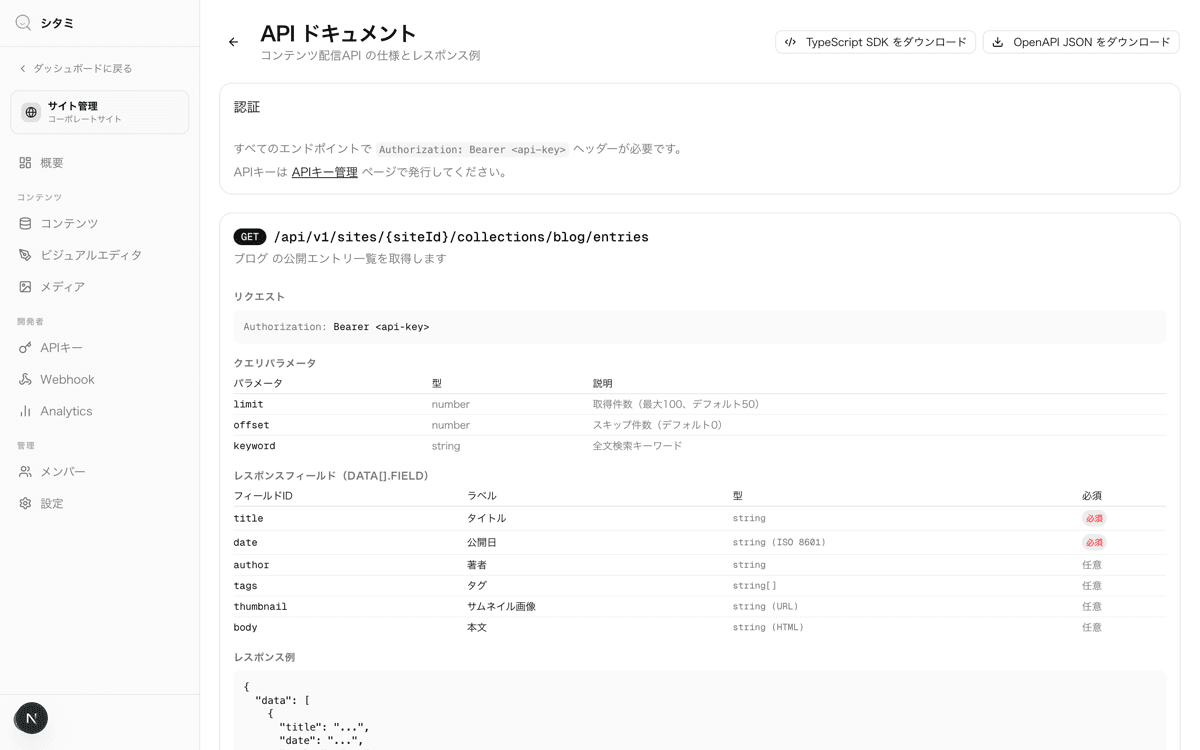Select the date field ID
1200x750 pixels.
(x=246, y=542)
